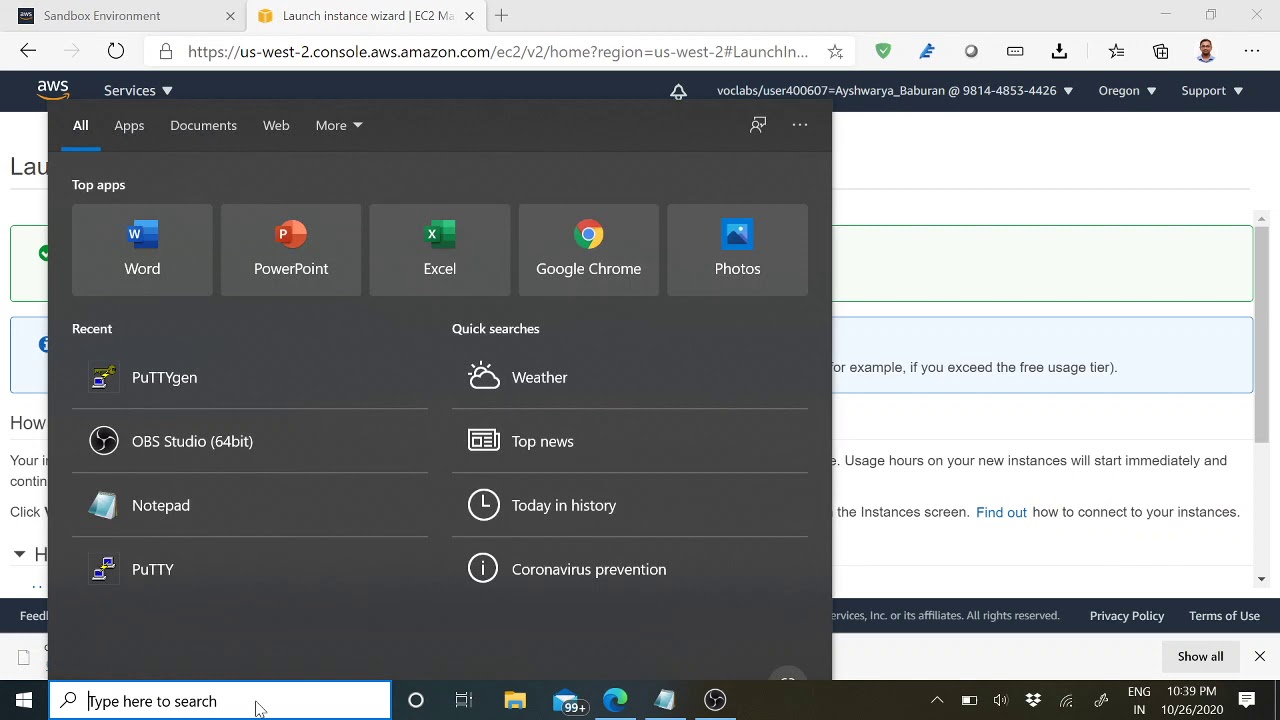The width and height of the screenshot is (1280, 720).
Task: Click the AWS logo home link
Action: tap(53, 90)
